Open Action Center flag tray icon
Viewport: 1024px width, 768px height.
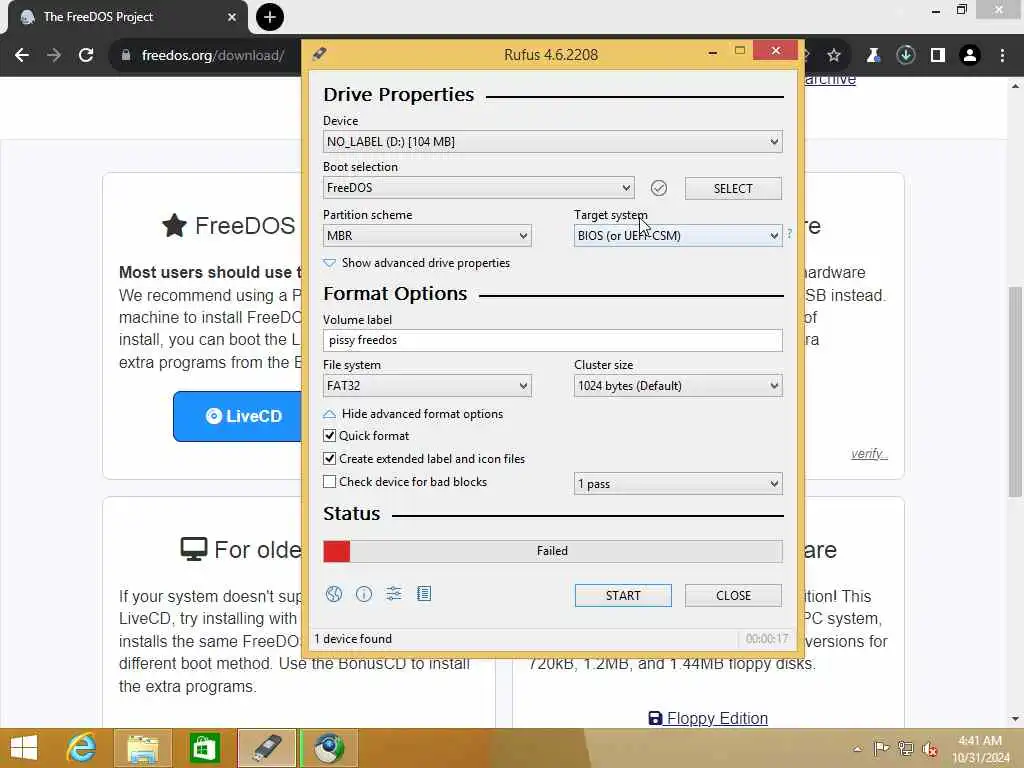click(x=881, y=749)
